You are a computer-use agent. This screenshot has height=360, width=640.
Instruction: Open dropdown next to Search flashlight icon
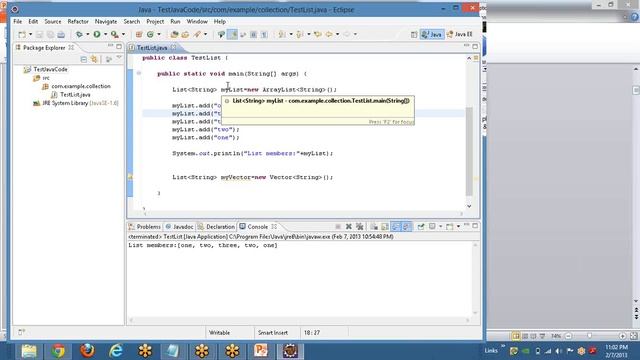[205, 35]
